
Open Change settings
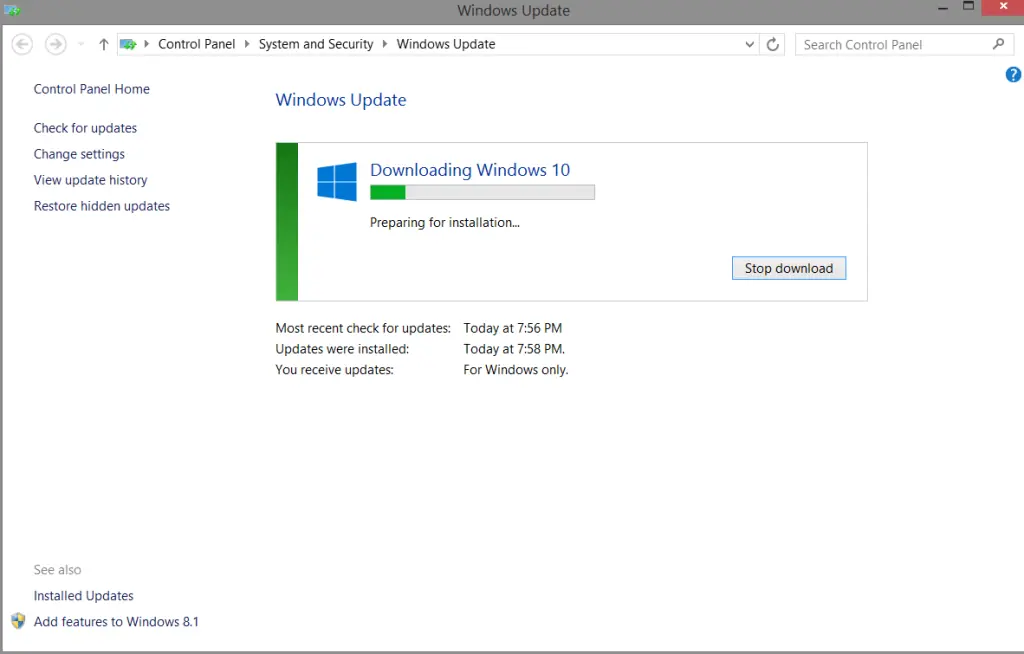(x=79, y=154)
